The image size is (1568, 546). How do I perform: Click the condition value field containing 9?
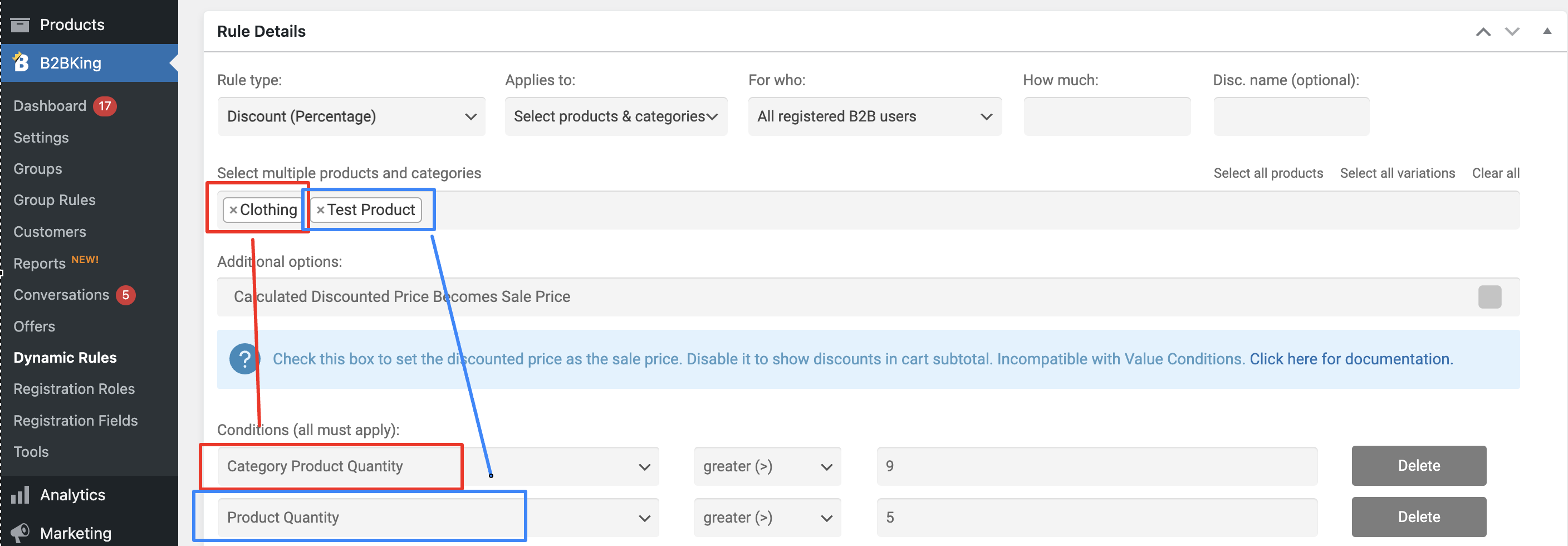click(x=1097, y=466)
